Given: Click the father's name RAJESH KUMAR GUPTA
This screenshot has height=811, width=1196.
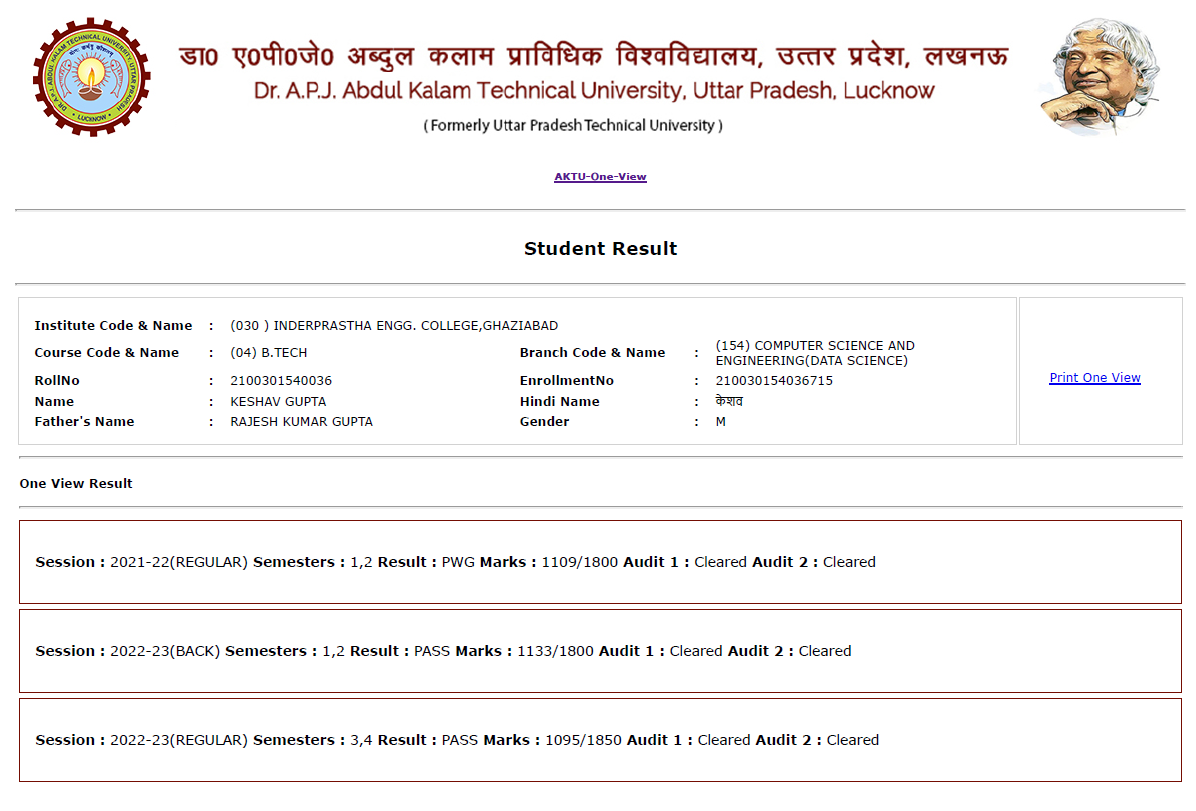Looking at the screenshot, I should pos(301,422).
